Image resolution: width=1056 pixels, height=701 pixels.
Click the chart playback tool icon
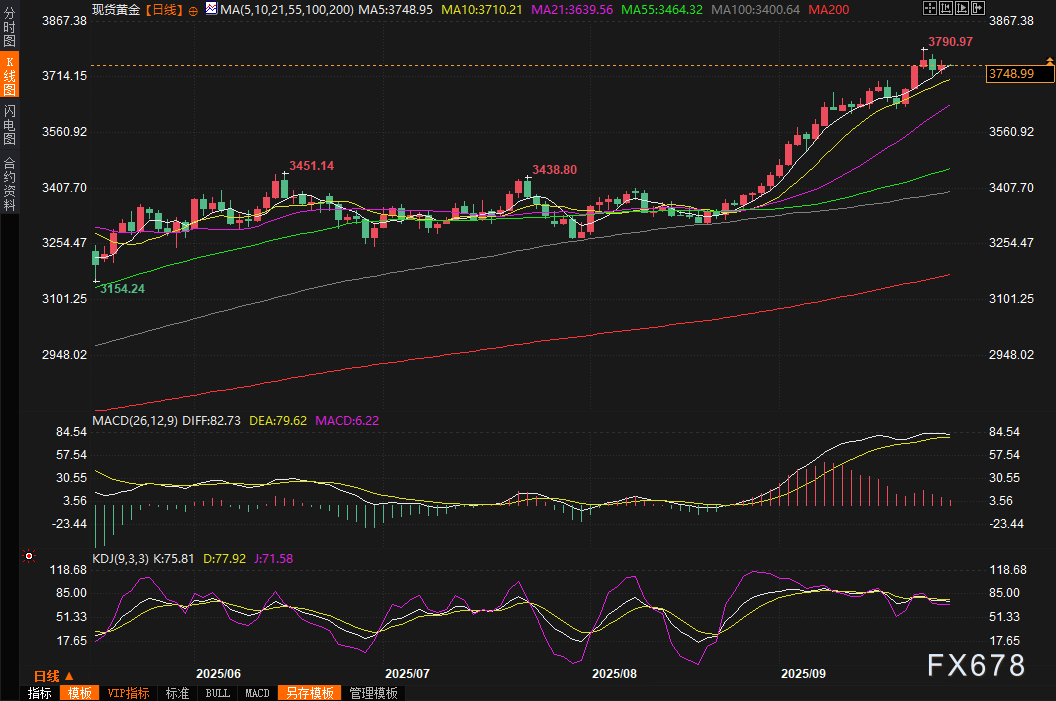(x=963, y=8)
